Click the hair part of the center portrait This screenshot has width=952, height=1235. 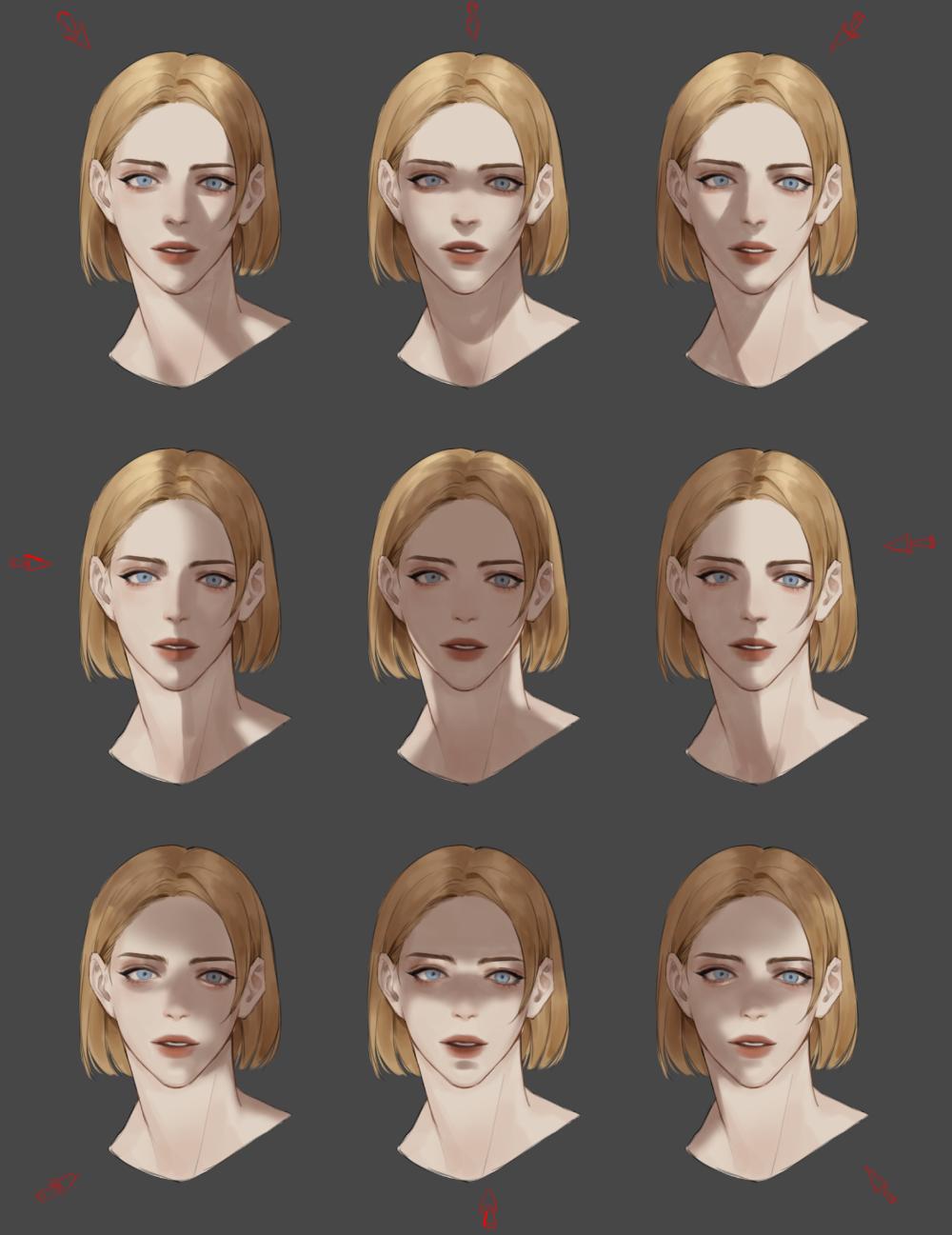click(470, 476)
